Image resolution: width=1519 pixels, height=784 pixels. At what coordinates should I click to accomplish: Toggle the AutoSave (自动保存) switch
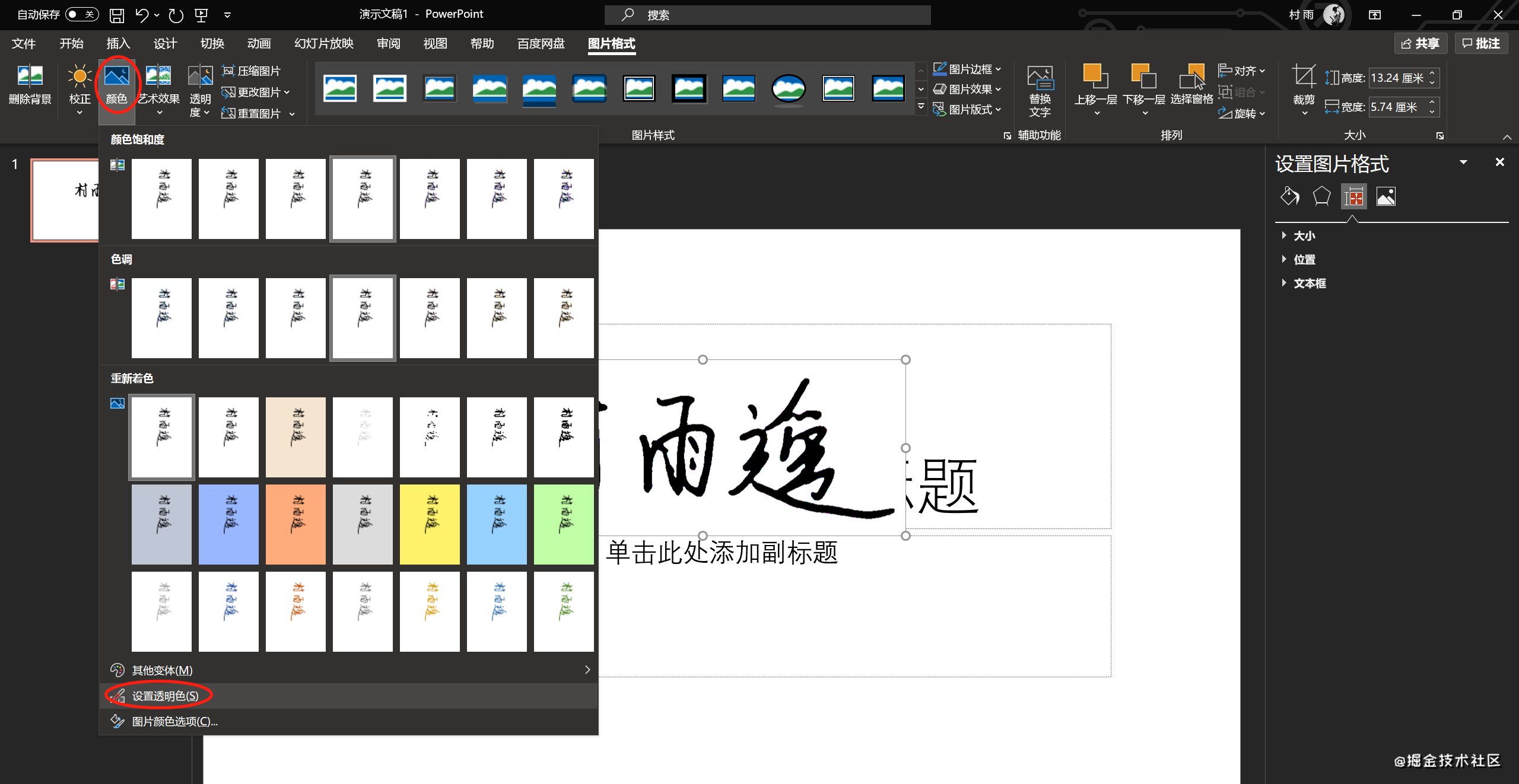pyautogui.click(x=82, y=14)
